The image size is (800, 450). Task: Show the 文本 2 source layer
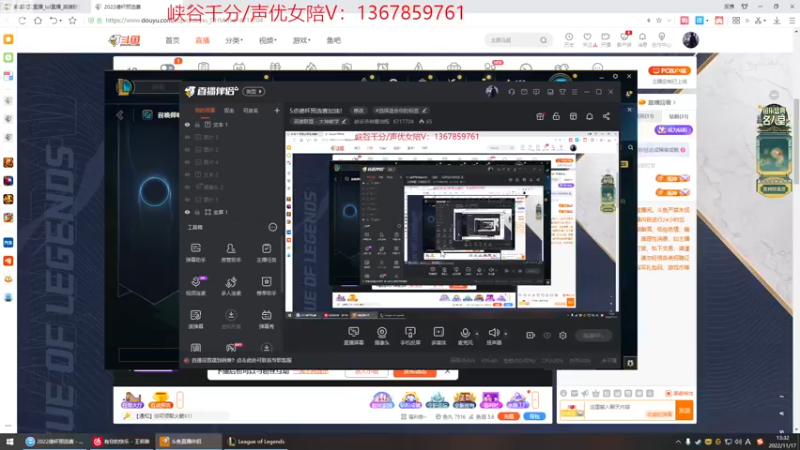tap(187, 174)
